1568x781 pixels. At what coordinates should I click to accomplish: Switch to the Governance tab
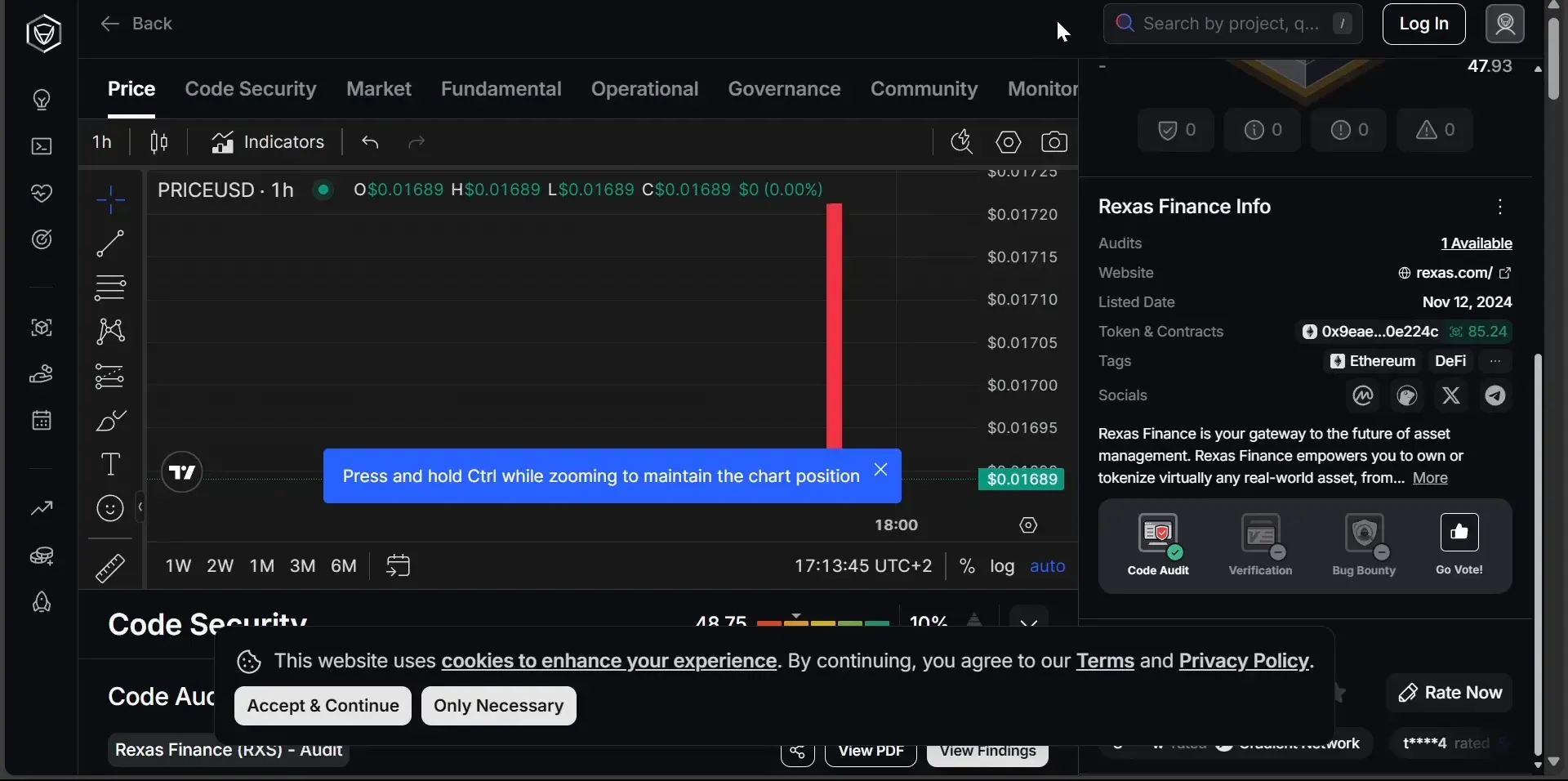tap(785, 88)
